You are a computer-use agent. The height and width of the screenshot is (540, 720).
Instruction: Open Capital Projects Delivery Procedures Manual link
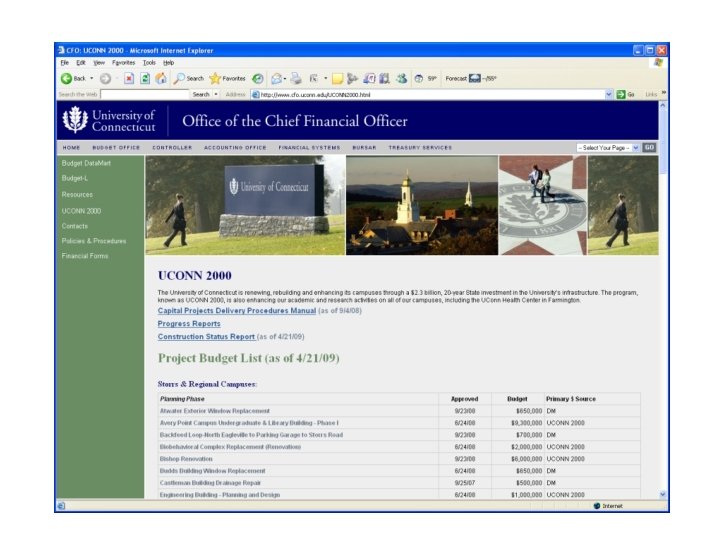click(x=237, y=311)
